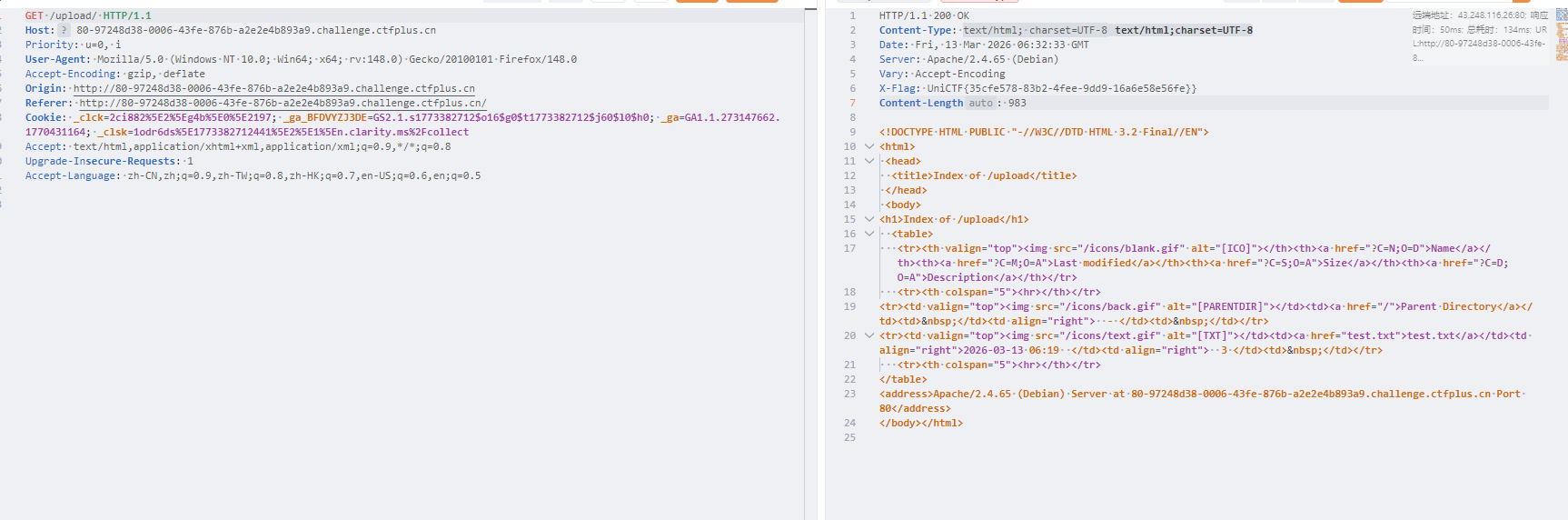Click the question mark badge beside Host
The height and width of the screenshot is (520, 1568).
point(64,30)
